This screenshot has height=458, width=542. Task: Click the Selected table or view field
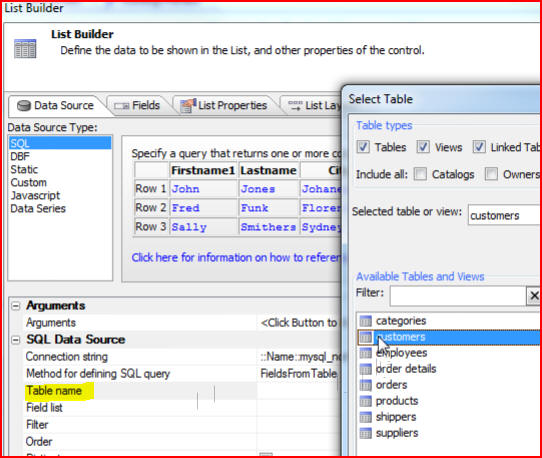(504, 215)
